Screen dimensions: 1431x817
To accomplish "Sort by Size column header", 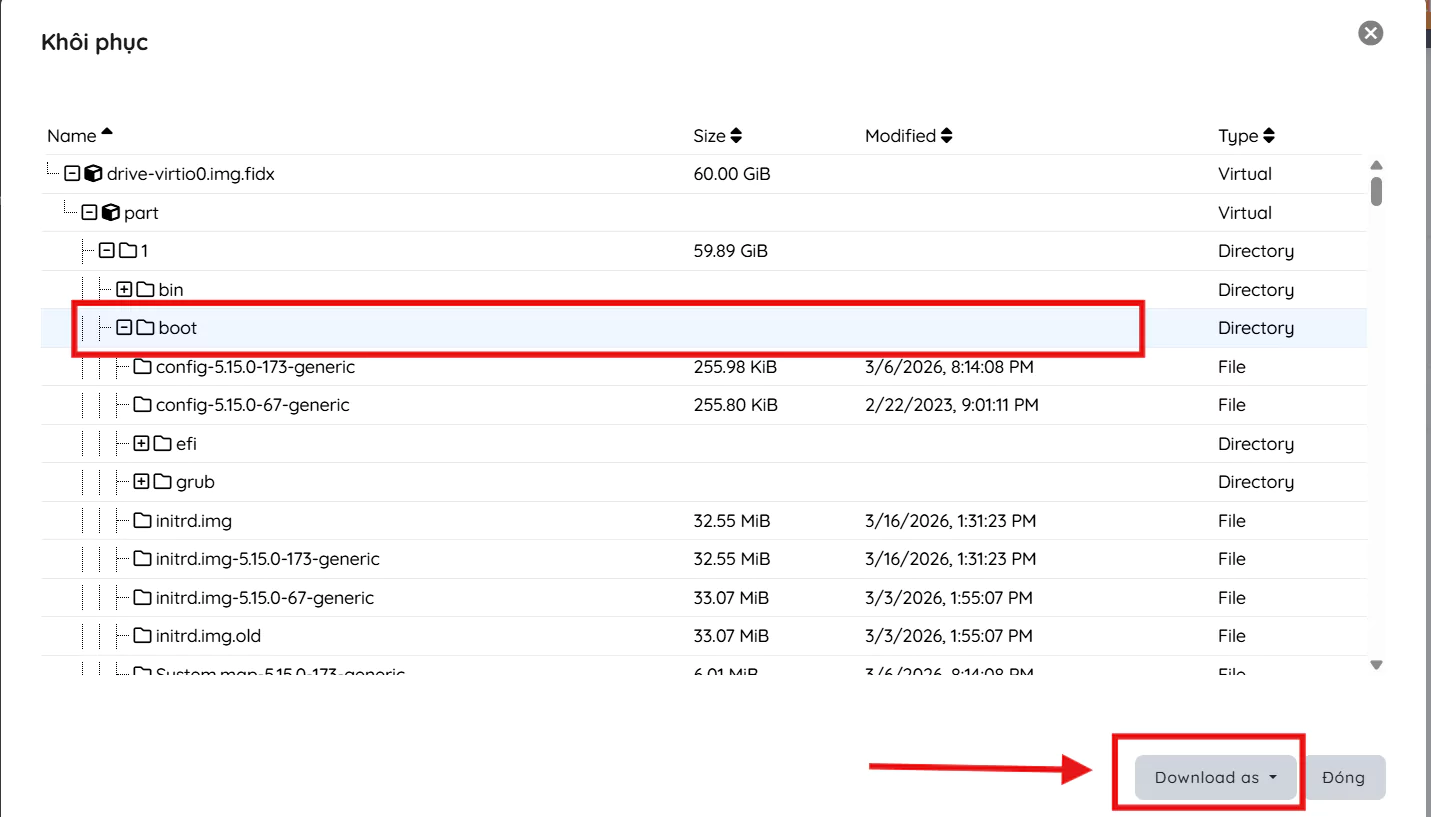I will (x=709, y=136).
